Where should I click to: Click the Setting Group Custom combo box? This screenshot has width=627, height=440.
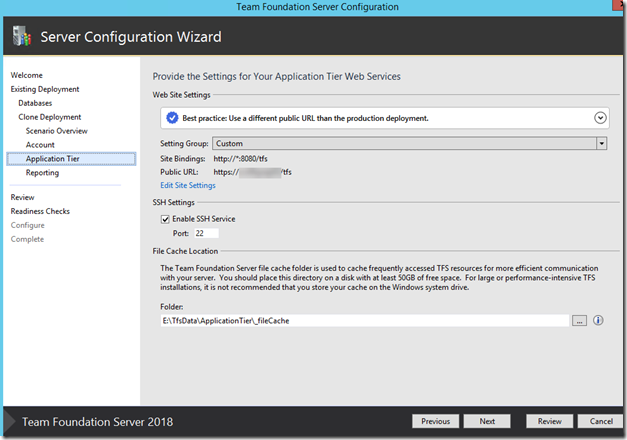(409, 143)
